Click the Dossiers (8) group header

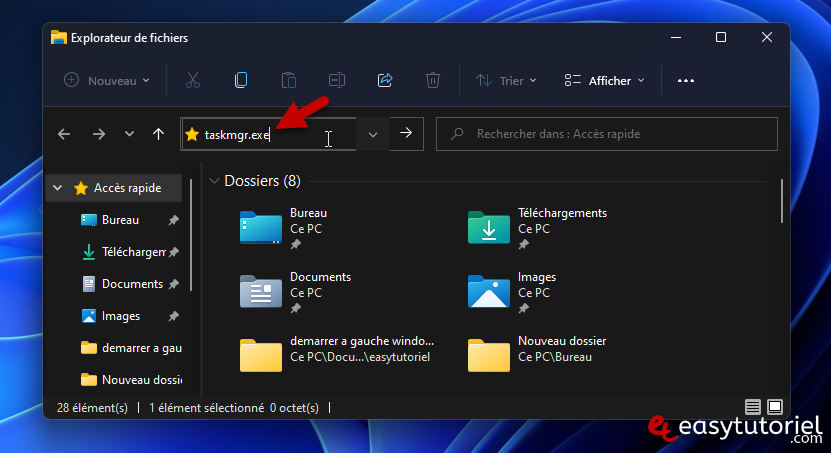262,181
